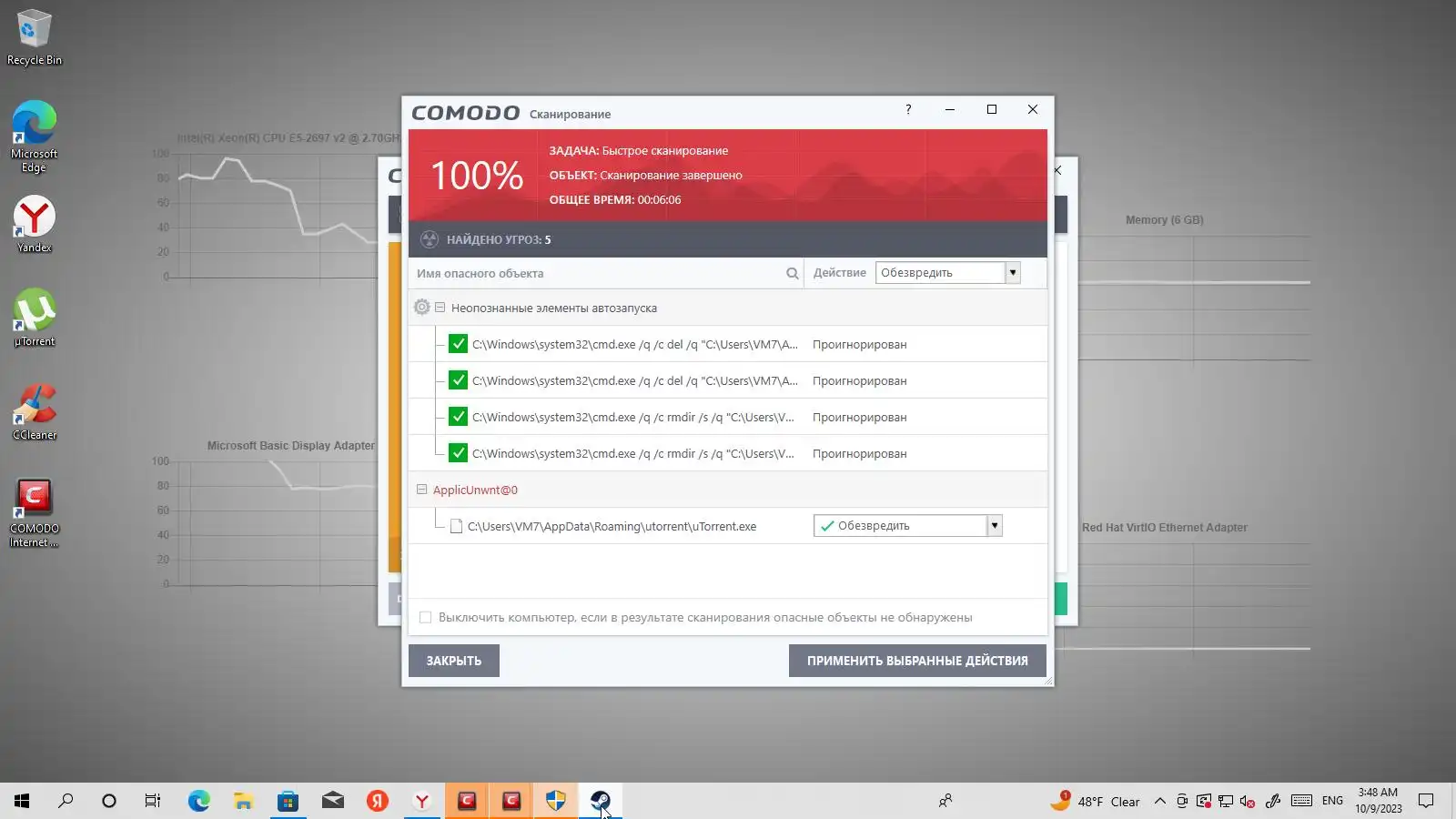
Task: Click the search magnifier in threat name field
Action: coord(792,273)
